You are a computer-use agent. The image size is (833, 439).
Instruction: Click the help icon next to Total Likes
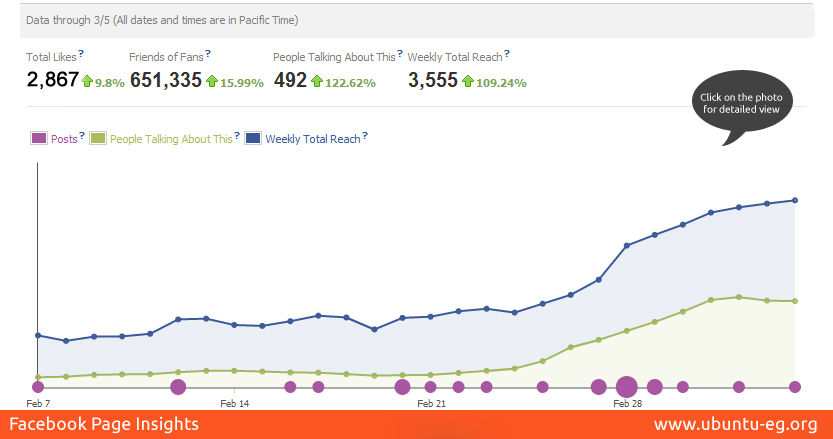point(82,54)
